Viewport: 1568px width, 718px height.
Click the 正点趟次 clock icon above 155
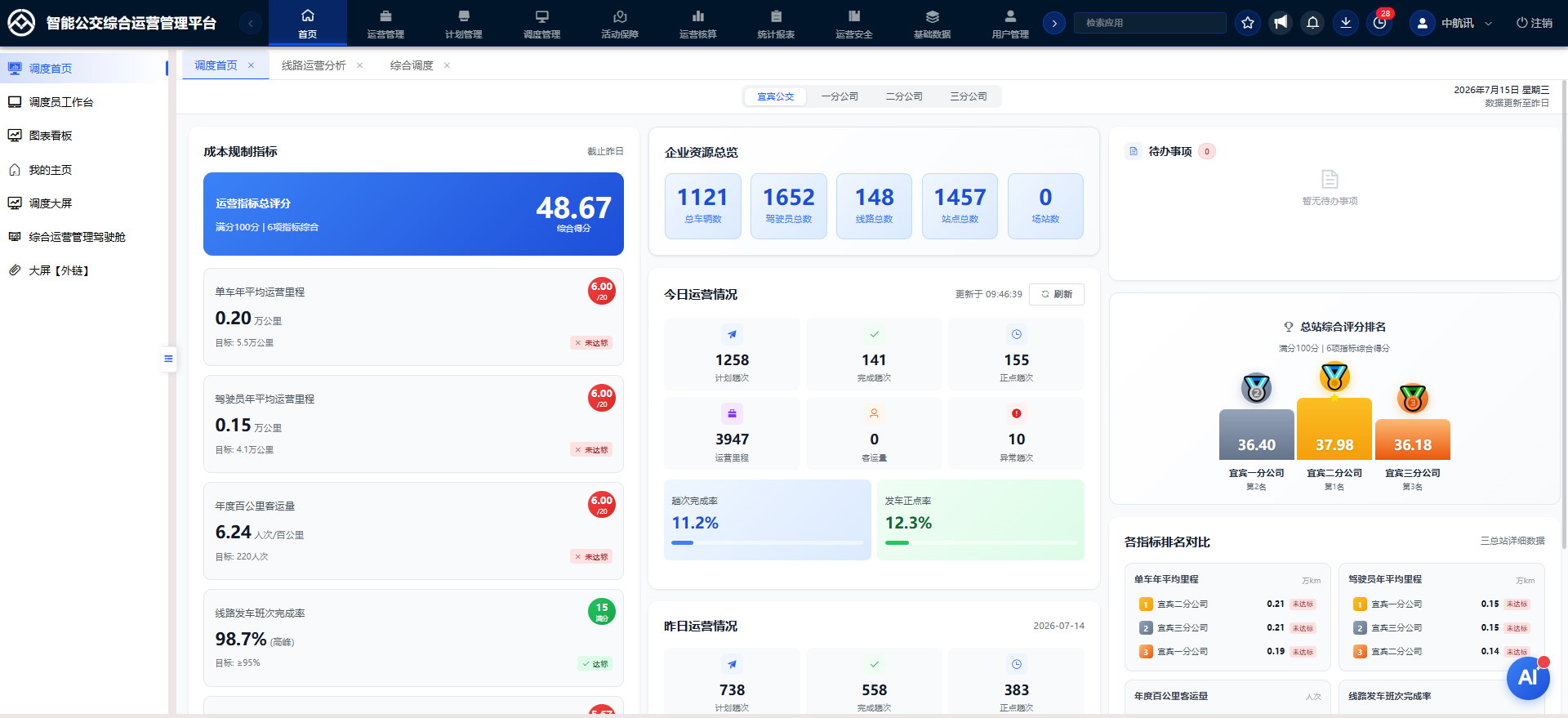(x=1017, y=334)
